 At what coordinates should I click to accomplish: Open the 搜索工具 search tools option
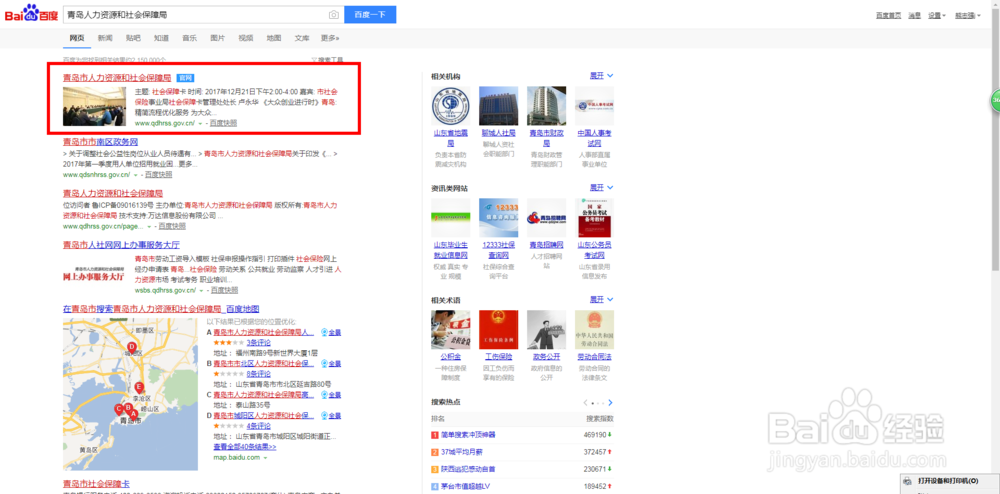click(327, 60)
